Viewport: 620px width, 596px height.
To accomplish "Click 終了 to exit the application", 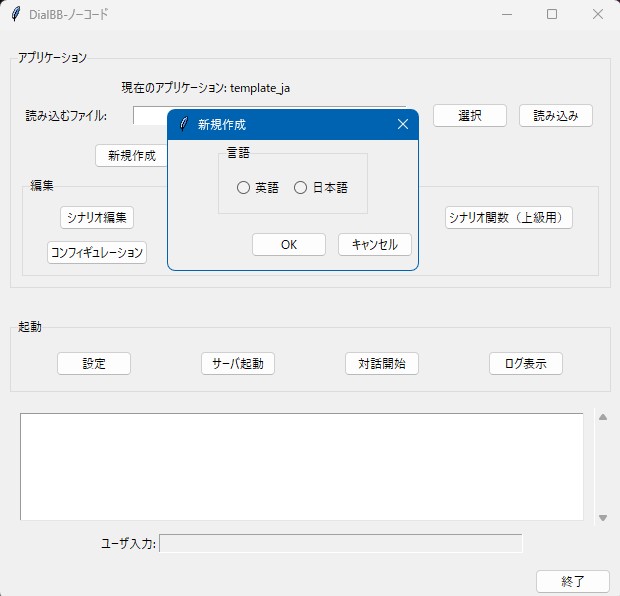I will pos(573,581).
